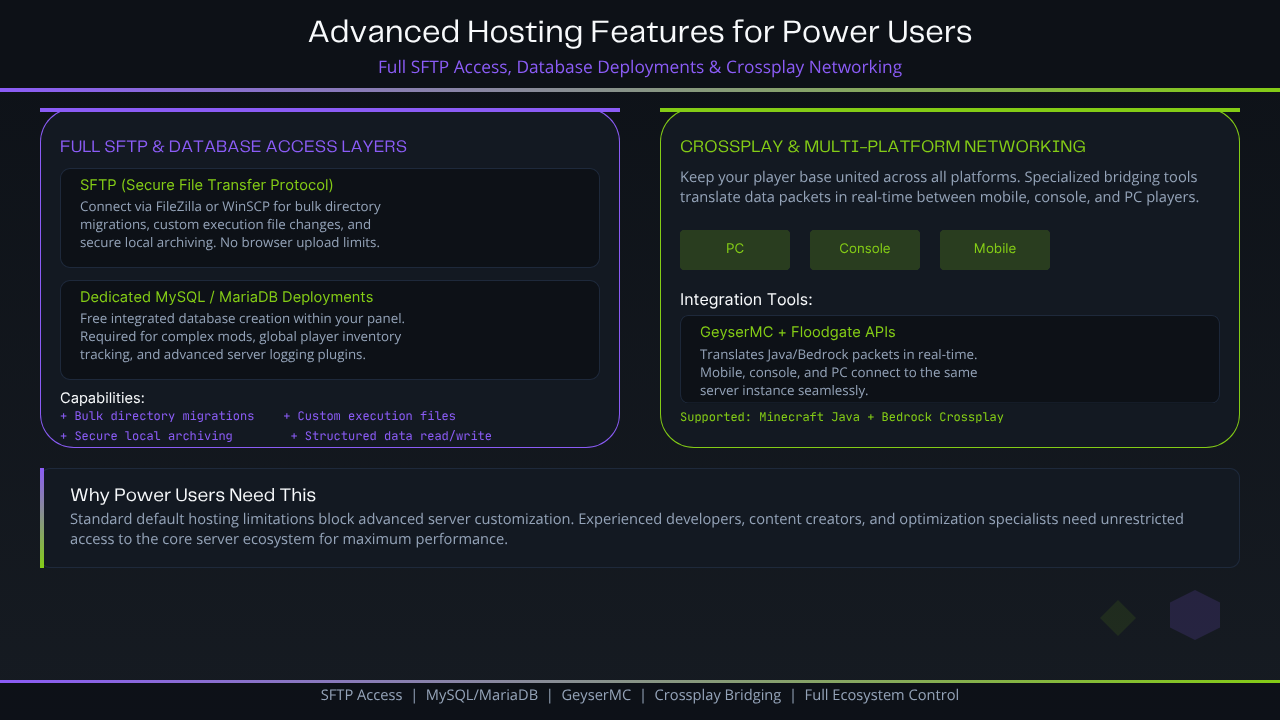The width and height of the screenshot is (1280, 720).
Task: Click the 'Standard default hosting limitations' paragraph
Action: tap(627, 529)
